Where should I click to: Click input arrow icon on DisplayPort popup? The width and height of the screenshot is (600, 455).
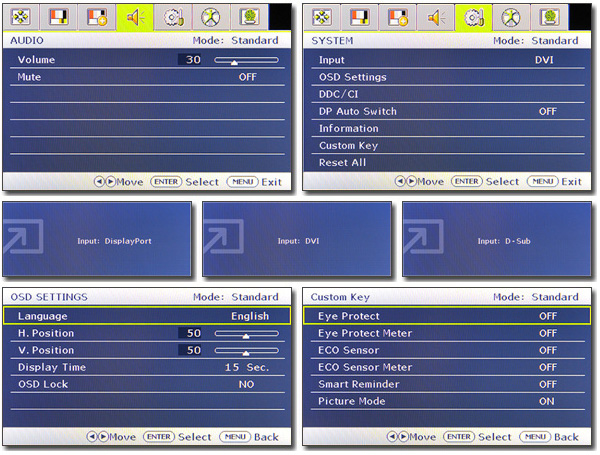click(23, 236)
